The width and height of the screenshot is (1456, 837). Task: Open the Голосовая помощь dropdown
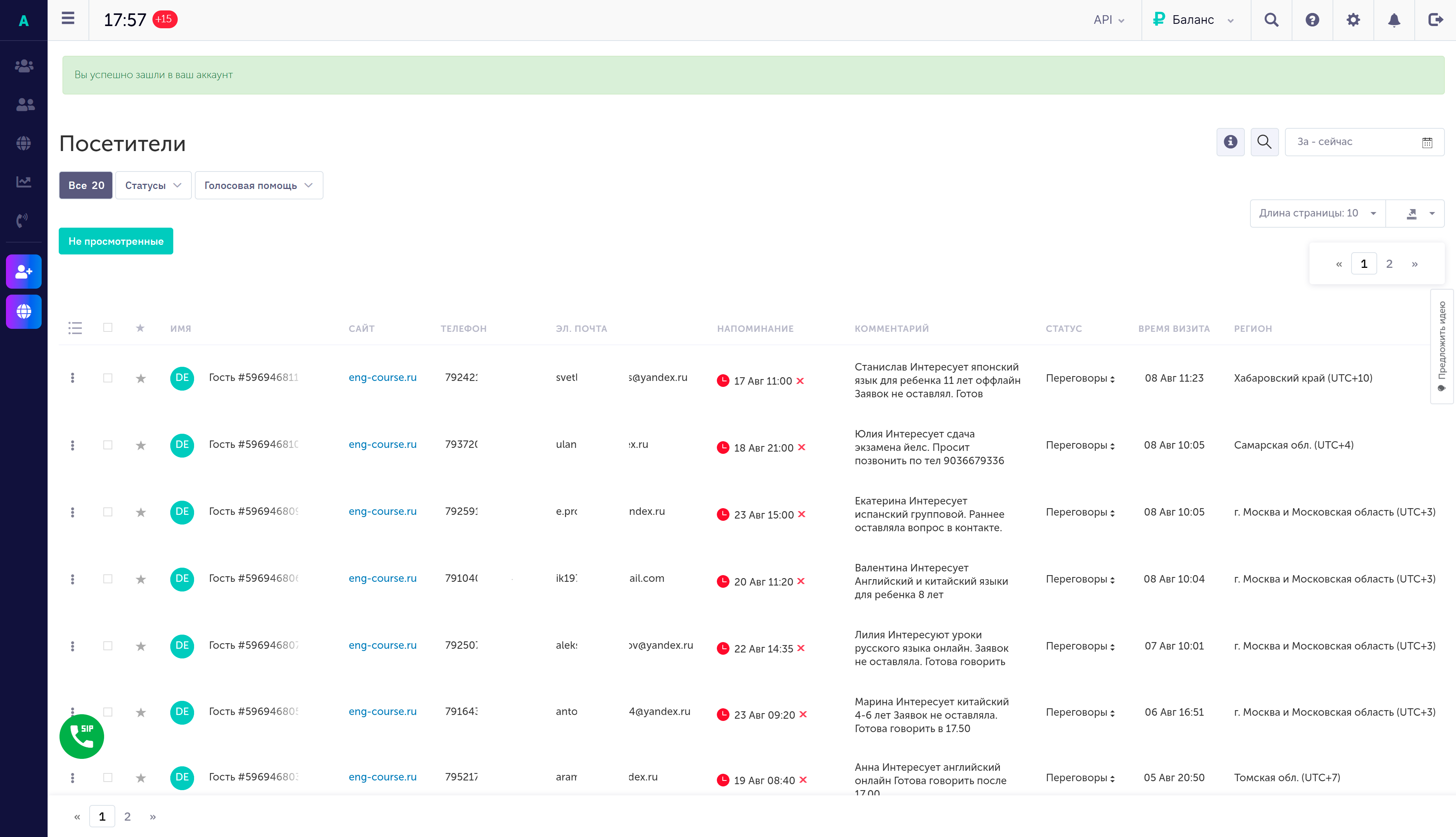tap(258, 186)
